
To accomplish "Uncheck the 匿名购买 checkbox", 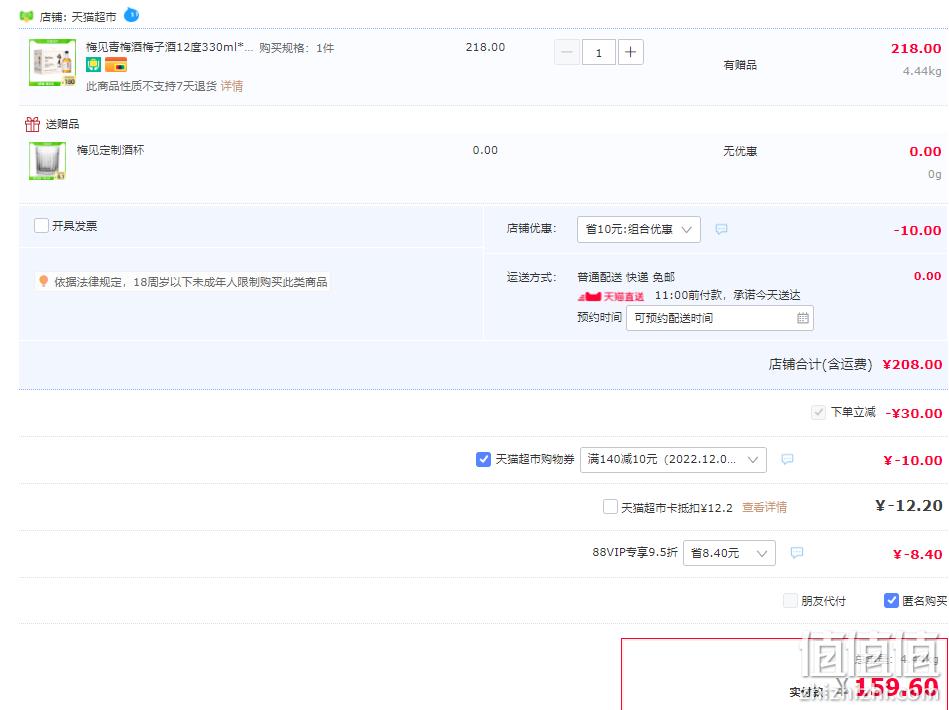I will 891,600.
